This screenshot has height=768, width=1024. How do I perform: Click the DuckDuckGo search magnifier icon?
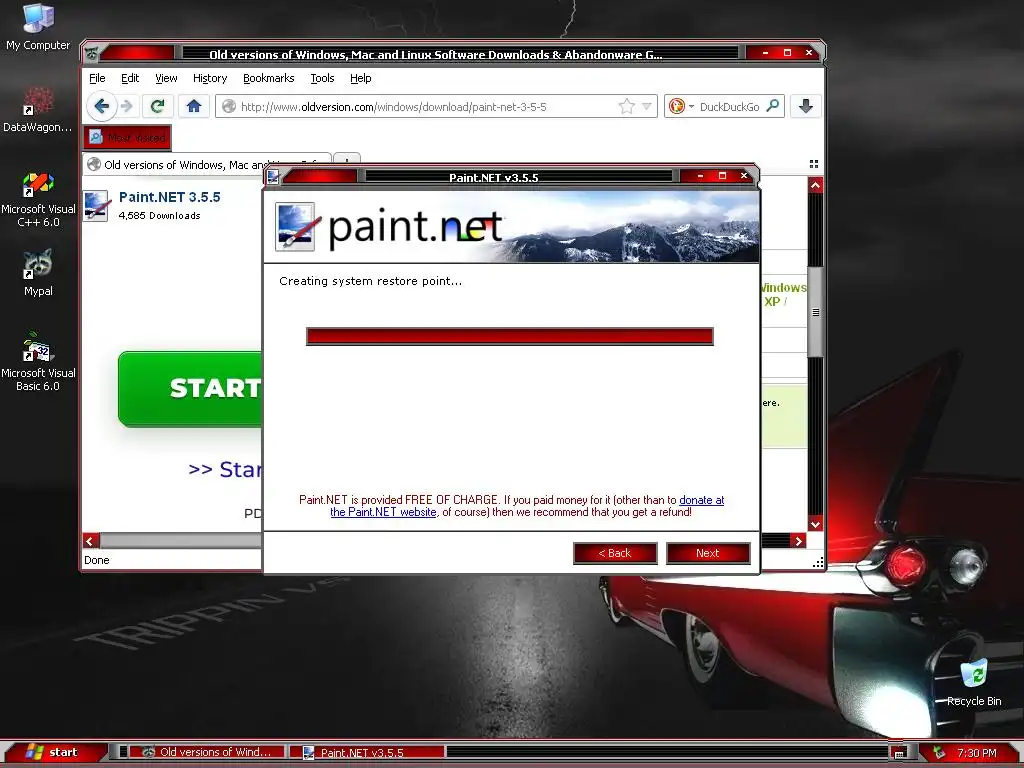pos(773,106)
